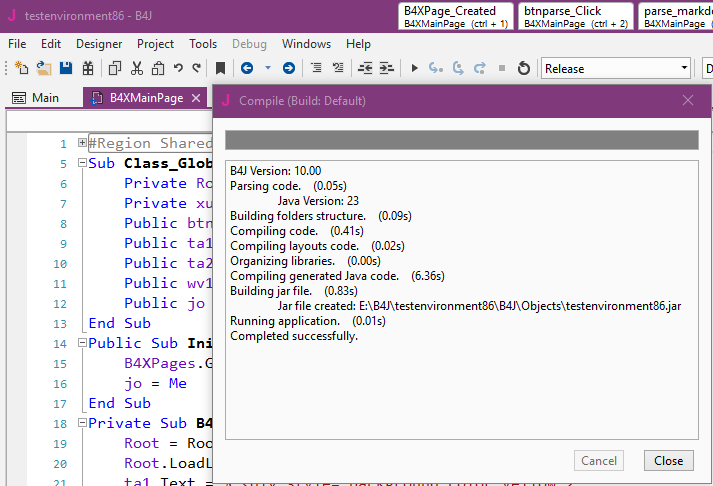Image resolution: width=713 pixels, height=486 pixels.
Task: Click the compile progress bar
Action: pos(462,140)
